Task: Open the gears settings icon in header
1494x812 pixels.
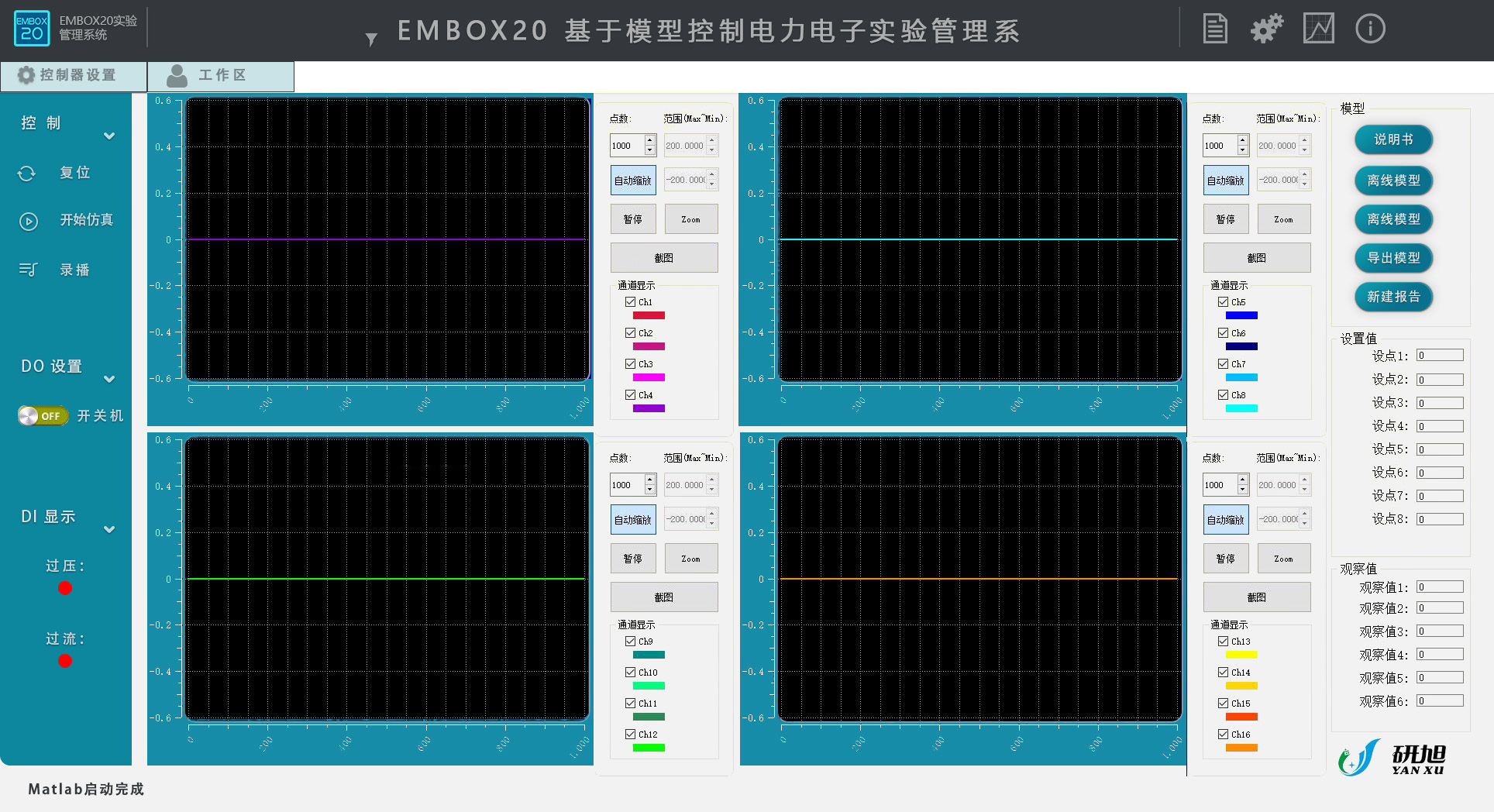Action: pos(1267,29)
